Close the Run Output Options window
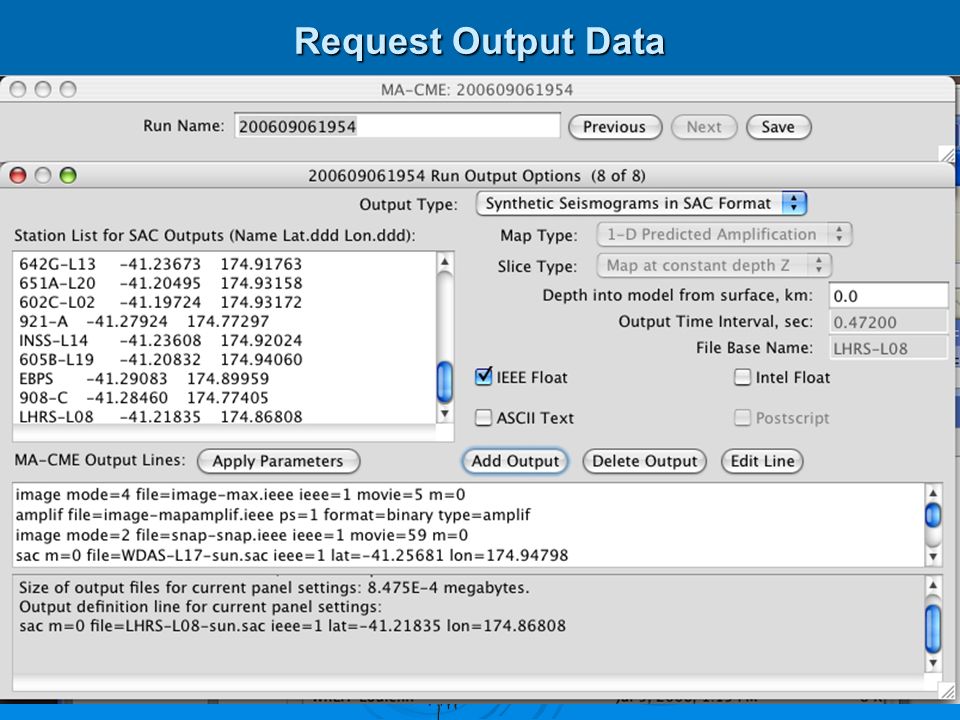This screenshot has height=720, width=960. [18, 176]
